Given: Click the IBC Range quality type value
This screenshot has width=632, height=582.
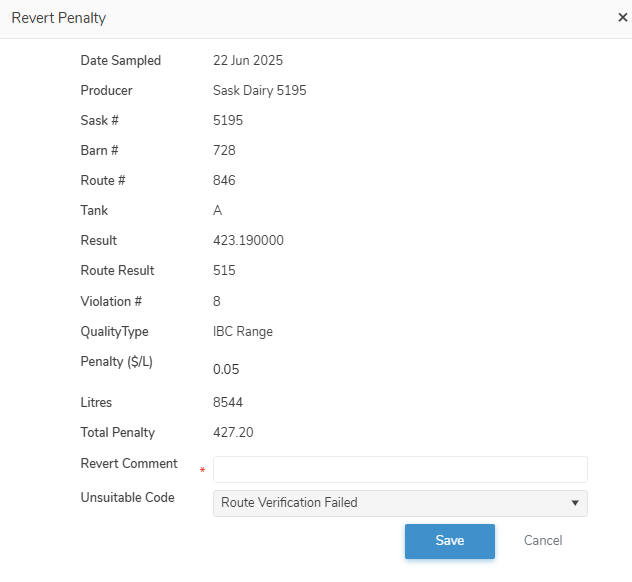Looking at the screenshot, I should click(243, 332).
